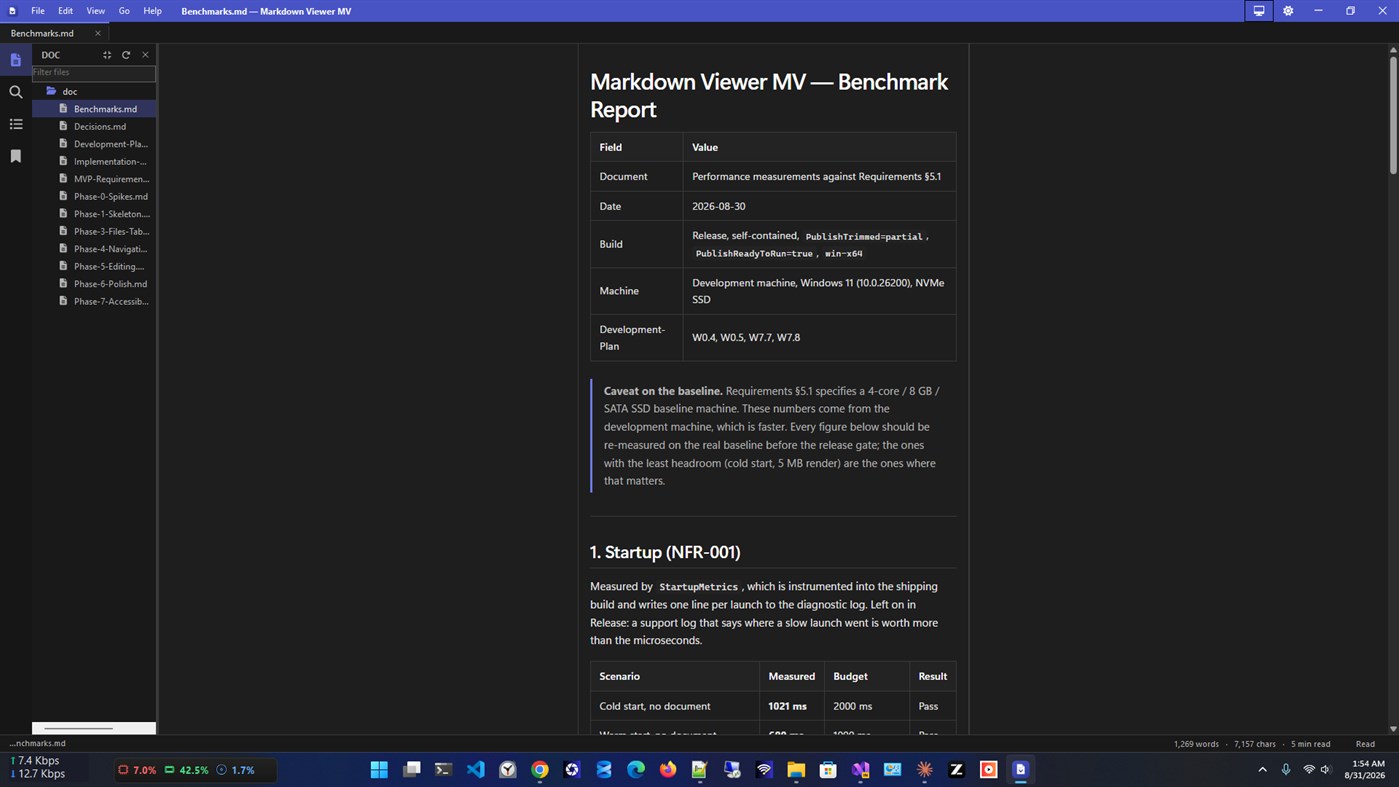Open the Search panel icon
Screen dimensions: 1399x787
click(15, 92)
